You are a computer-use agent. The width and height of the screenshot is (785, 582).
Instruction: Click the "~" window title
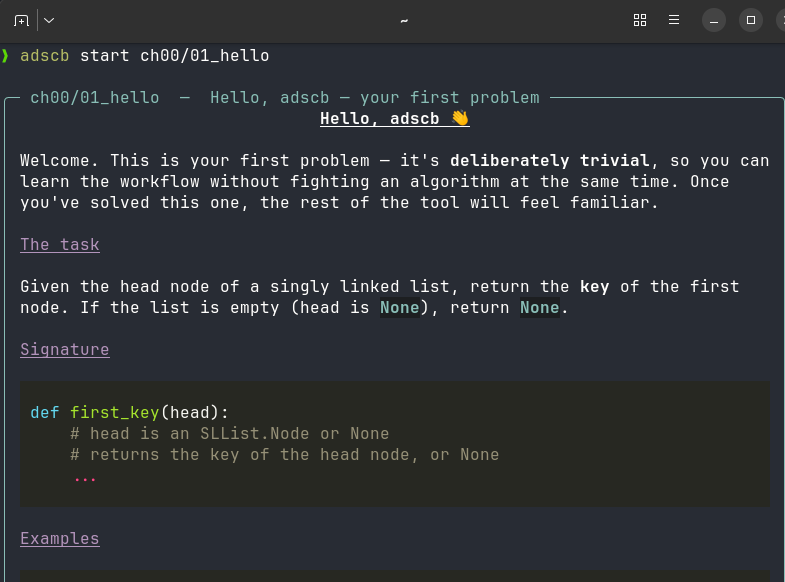[404, 20]
